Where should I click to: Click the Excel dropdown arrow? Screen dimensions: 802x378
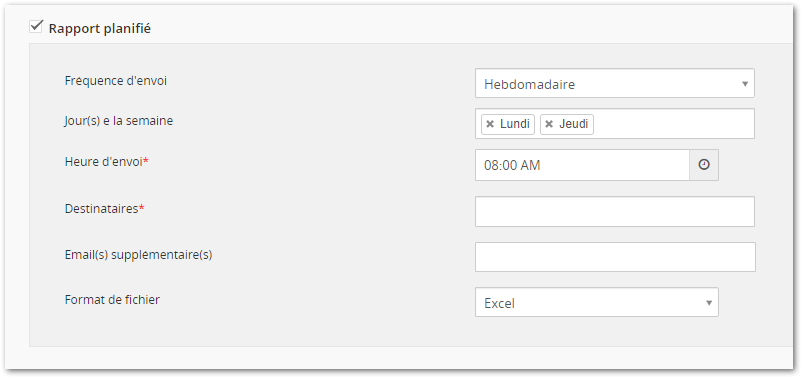709,303
